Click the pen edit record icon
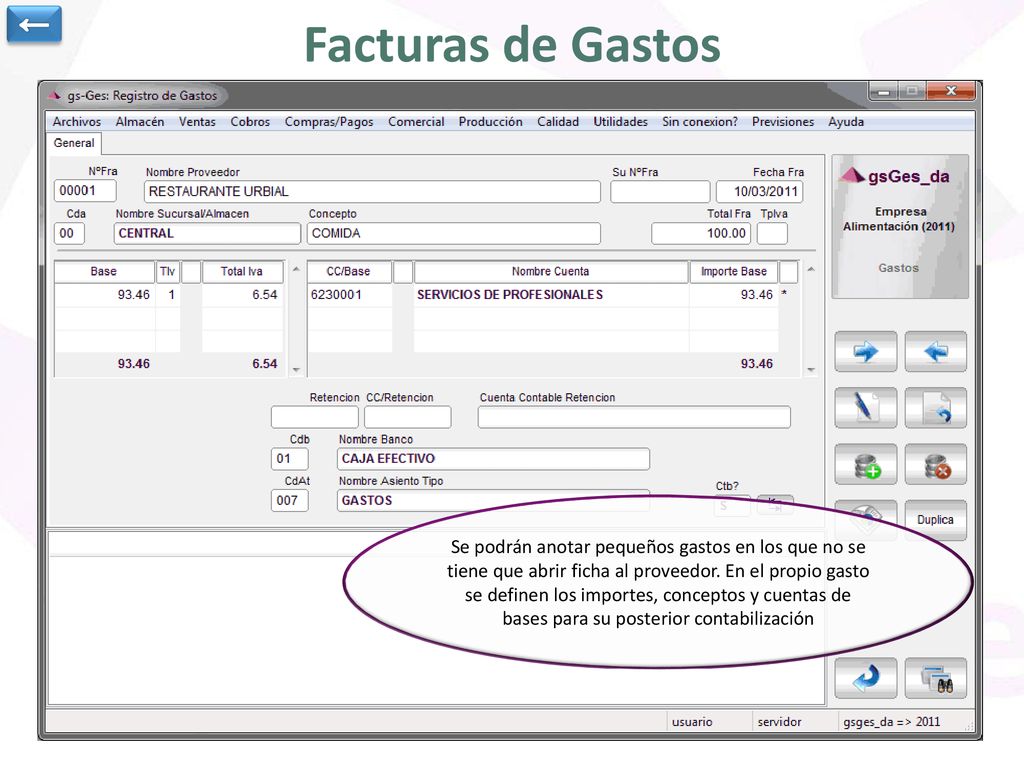The width and height of the screenshot is (1024, 768). pos(865,408)
